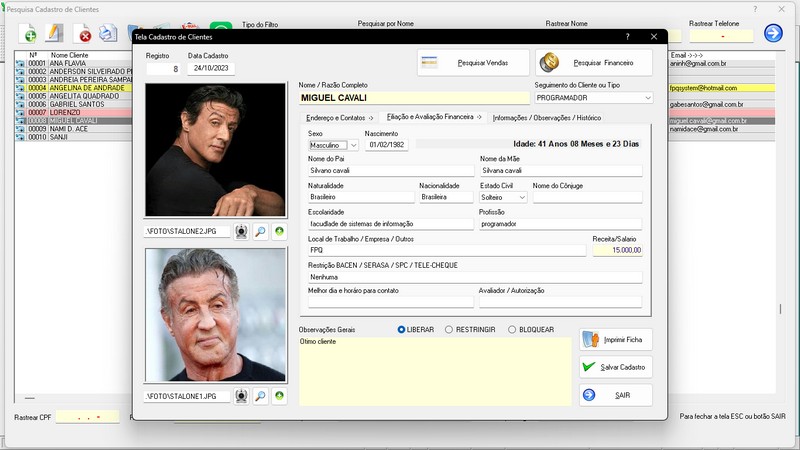
Task: Click the printer icon in background toolbar
Action: [109, 35]
